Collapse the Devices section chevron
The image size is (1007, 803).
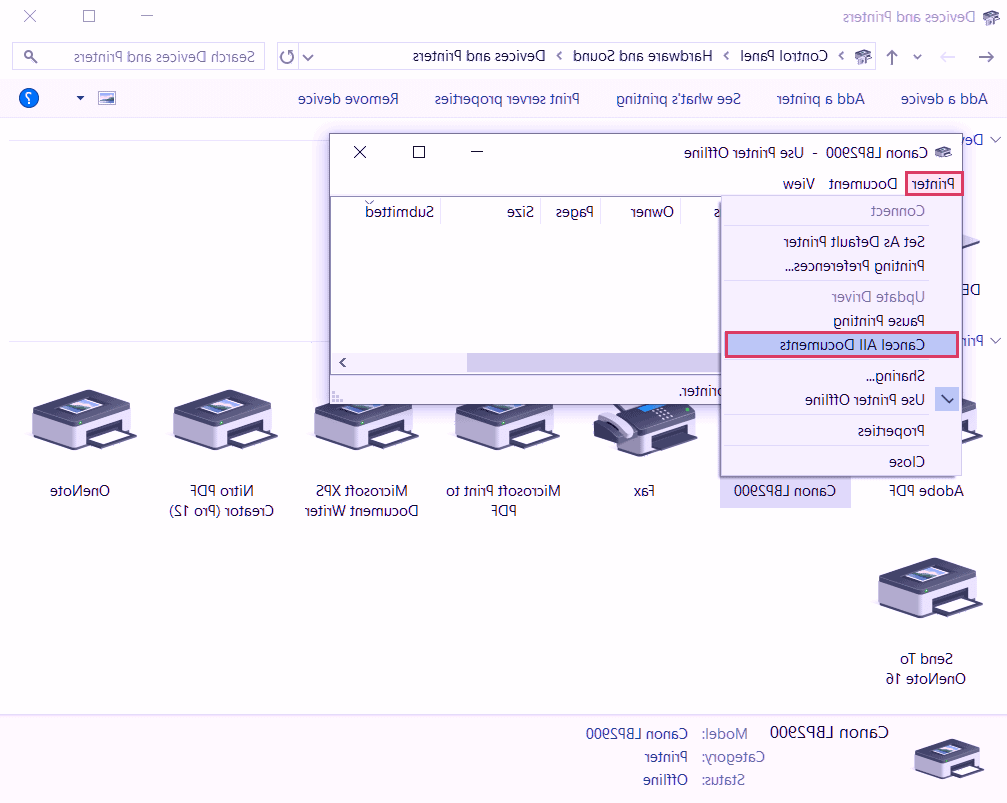coord(995,139)
